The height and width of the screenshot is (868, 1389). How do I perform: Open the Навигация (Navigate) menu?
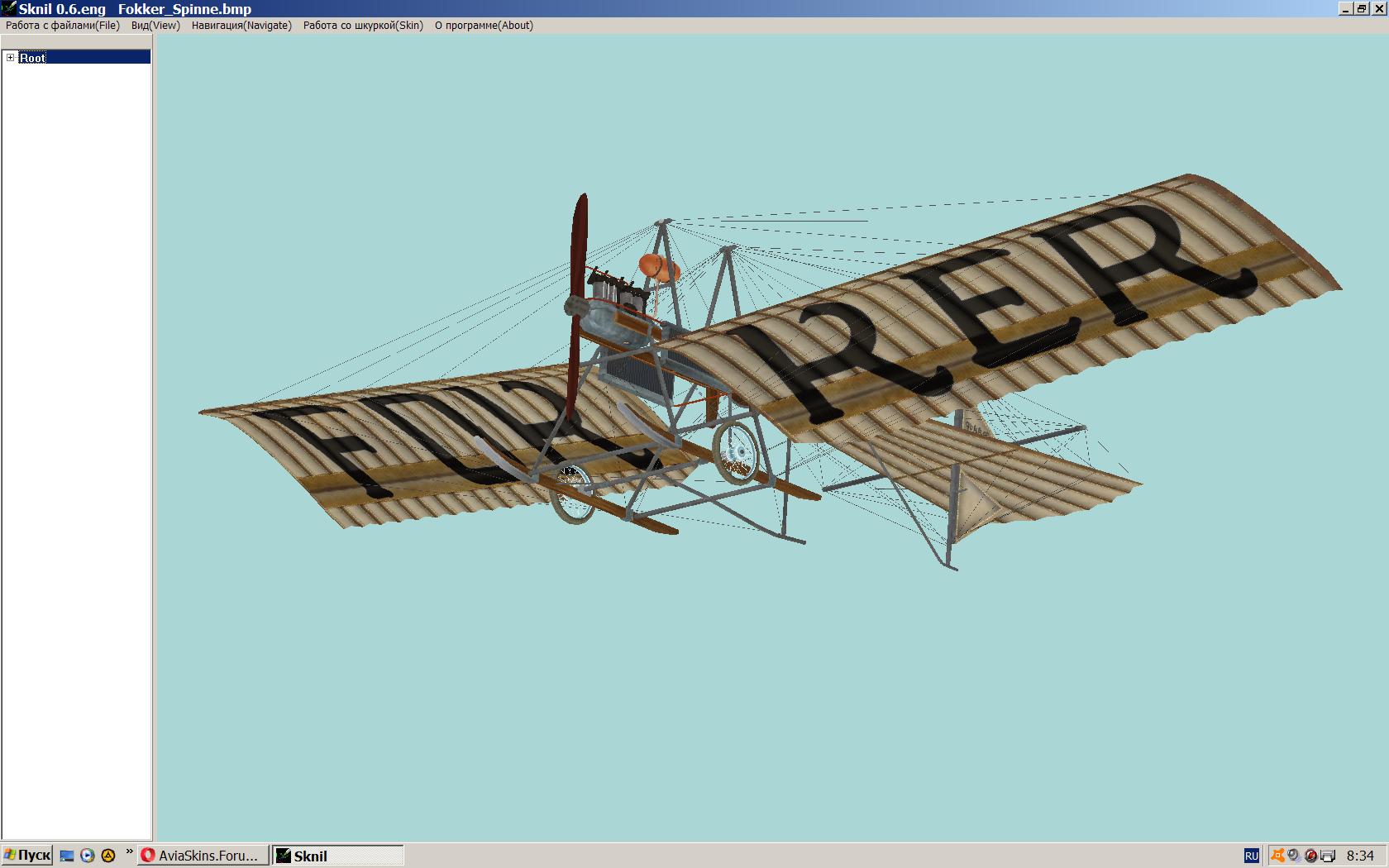[x=241, y=26]
